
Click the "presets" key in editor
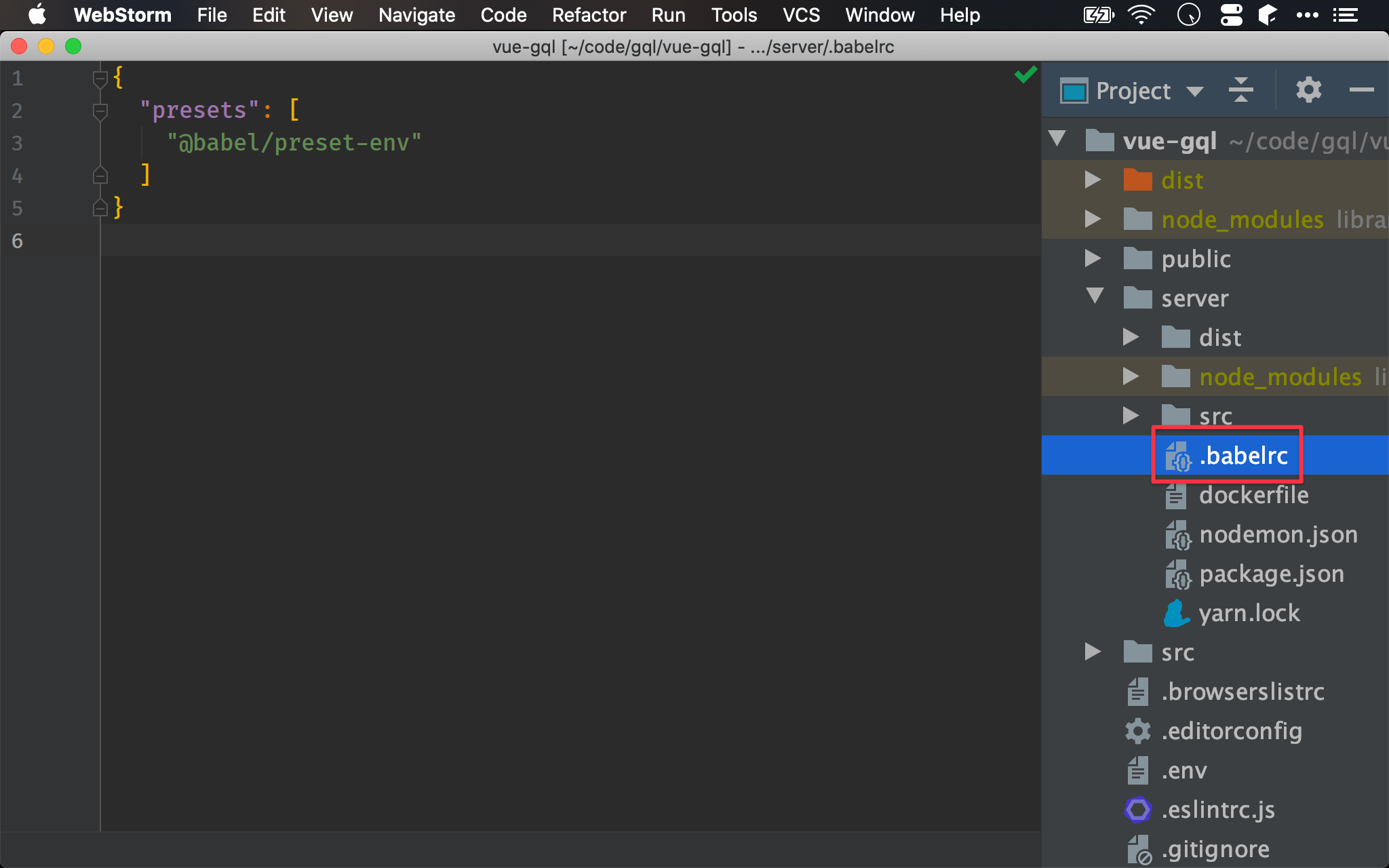199,110
